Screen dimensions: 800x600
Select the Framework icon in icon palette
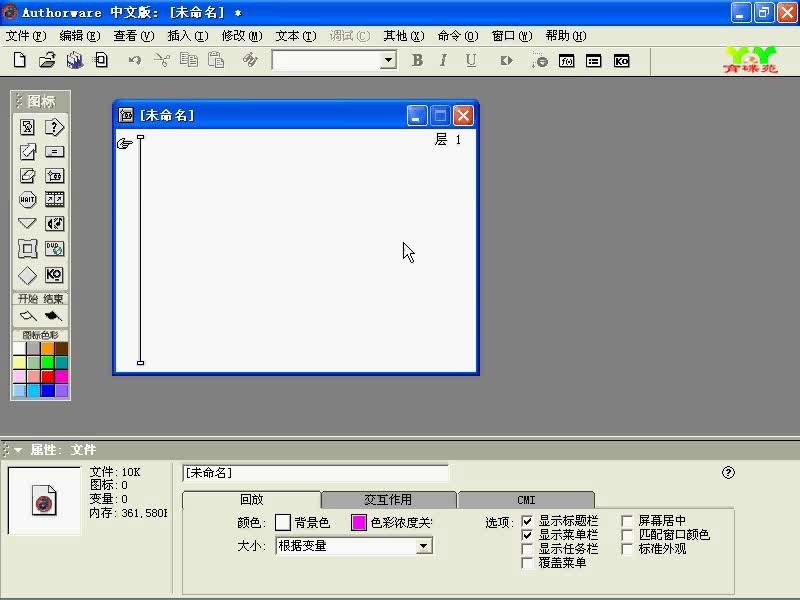point(28,249)
